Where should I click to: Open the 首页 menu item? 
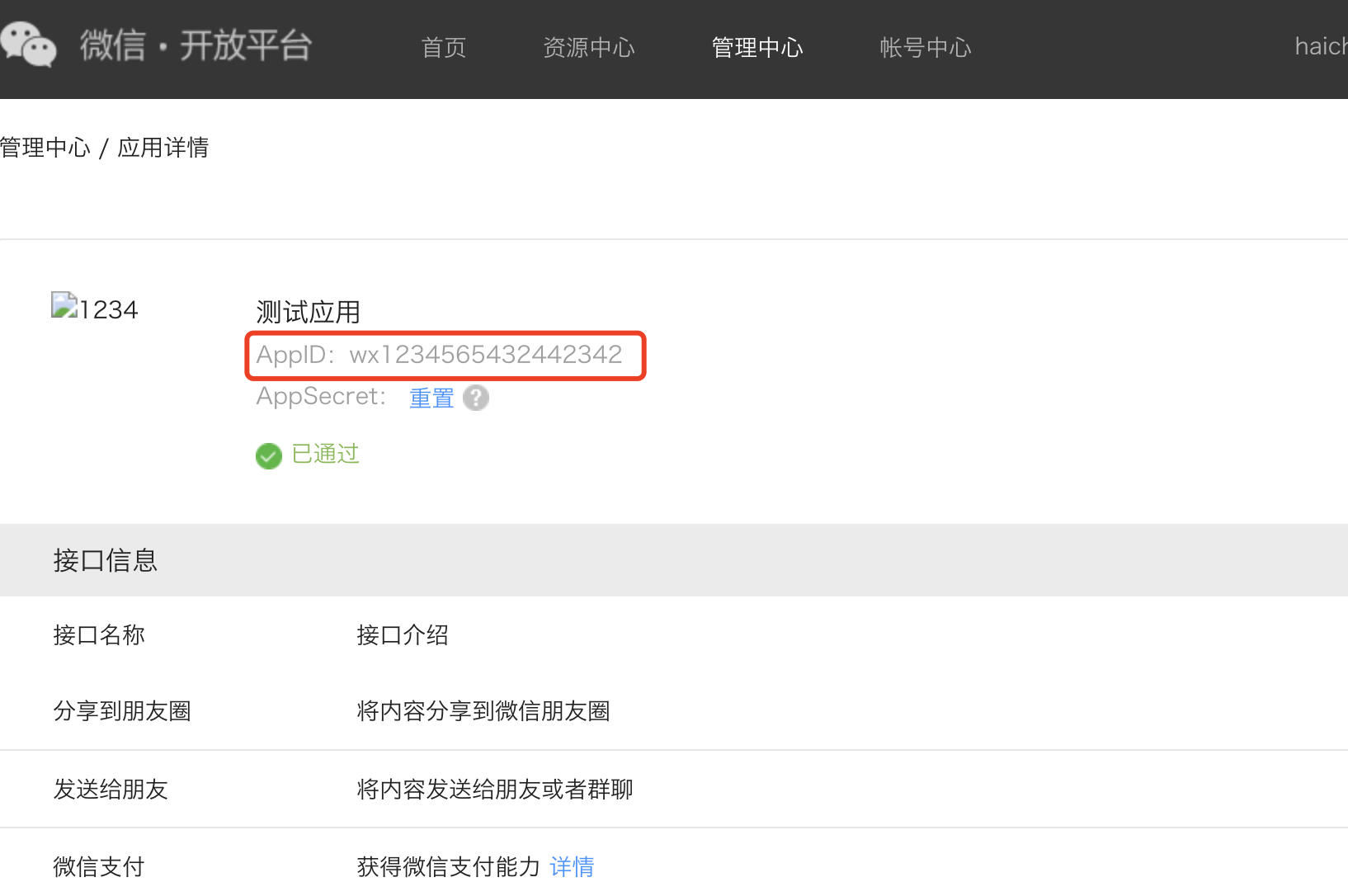coord(444,48)
